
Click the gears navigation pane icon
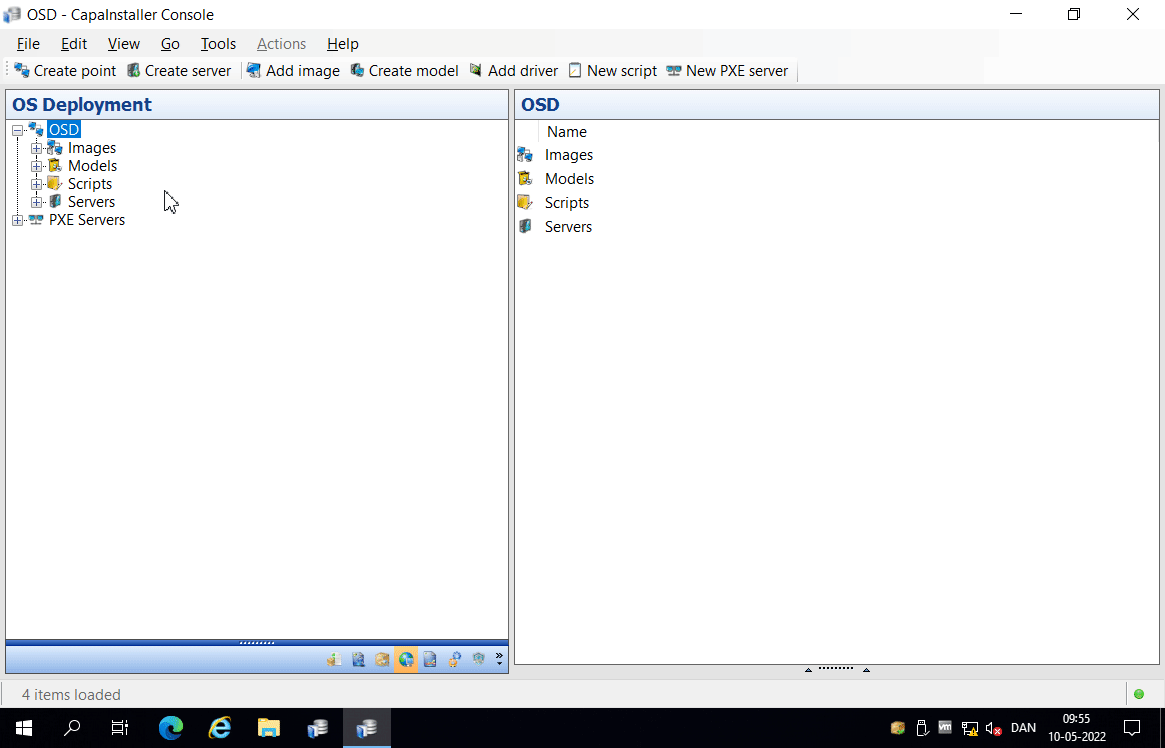[x=454, y=660]
